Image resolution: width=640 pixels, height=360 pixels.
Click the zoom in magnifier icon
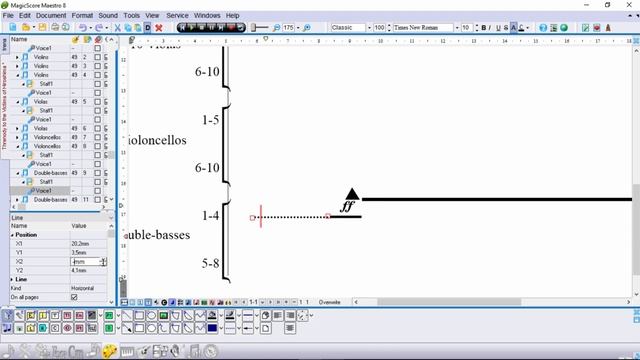[x=307, y=27]
